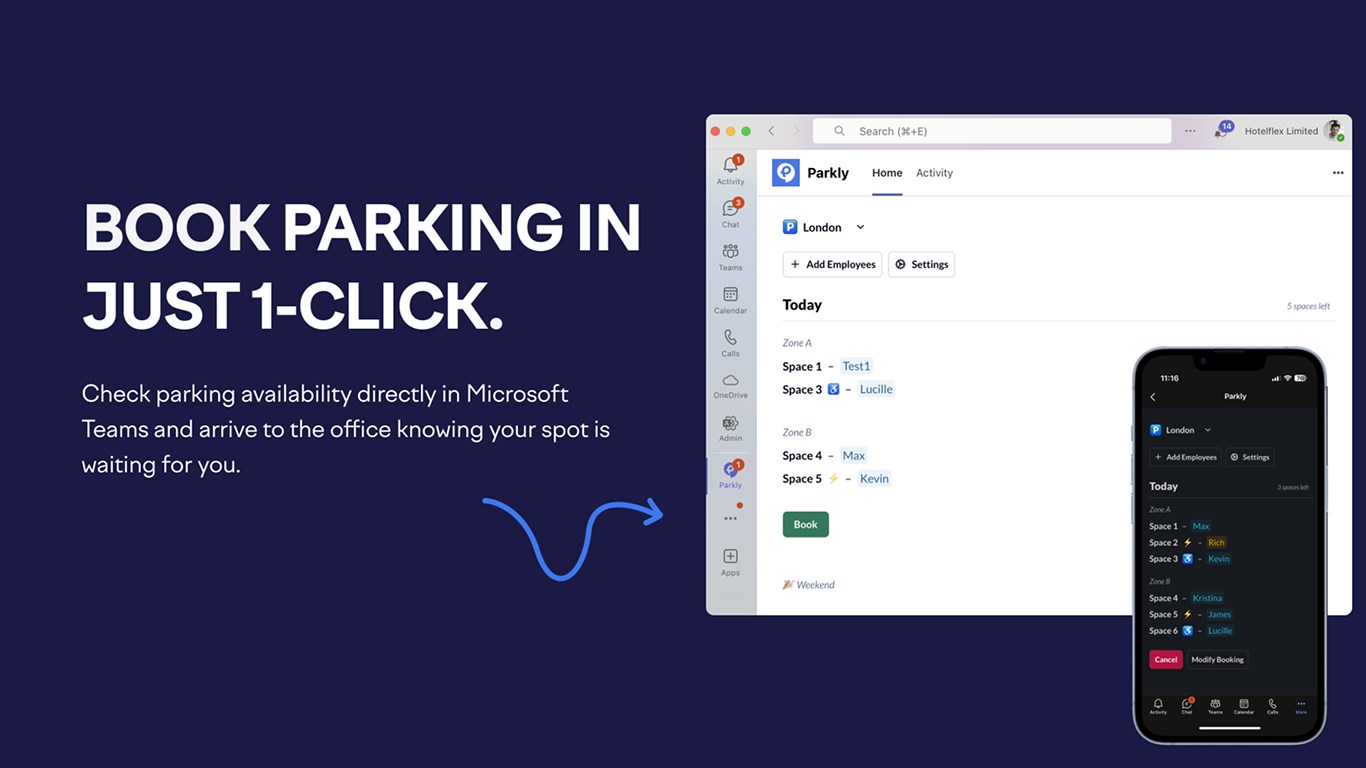
Task: Click the desktop search field
Action: pyautogui.click(x=992, y=131)
